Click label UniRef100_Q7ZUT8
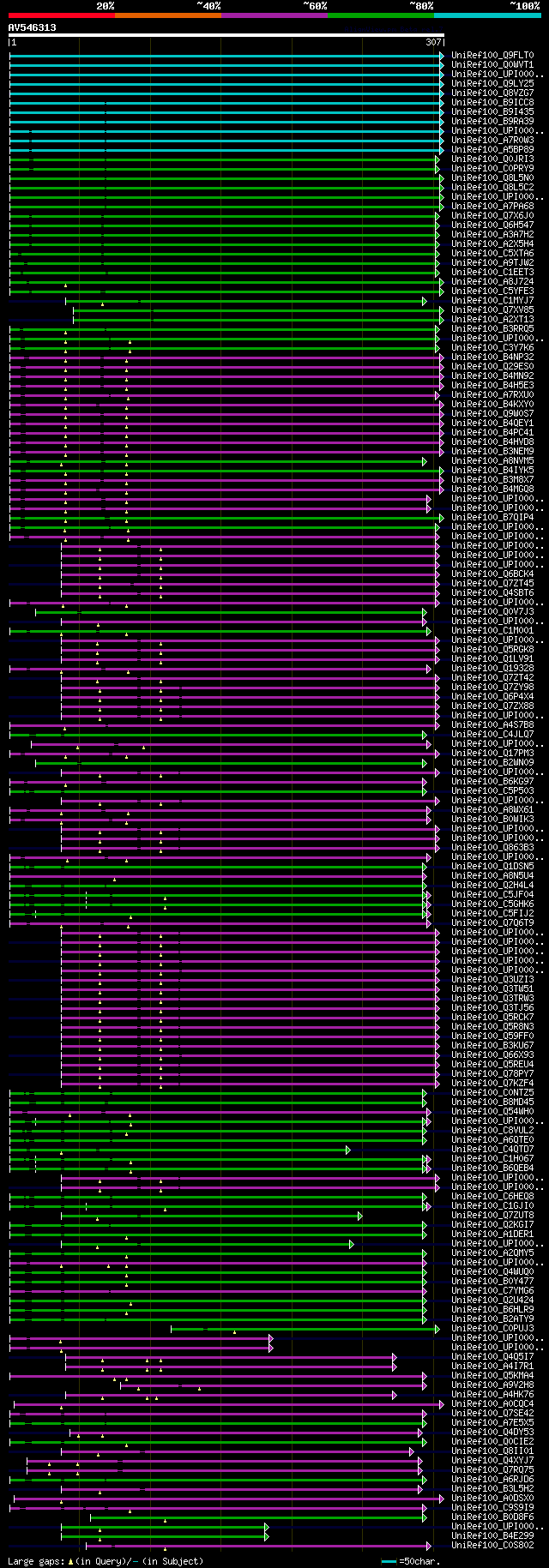 tap(492, 1216)
